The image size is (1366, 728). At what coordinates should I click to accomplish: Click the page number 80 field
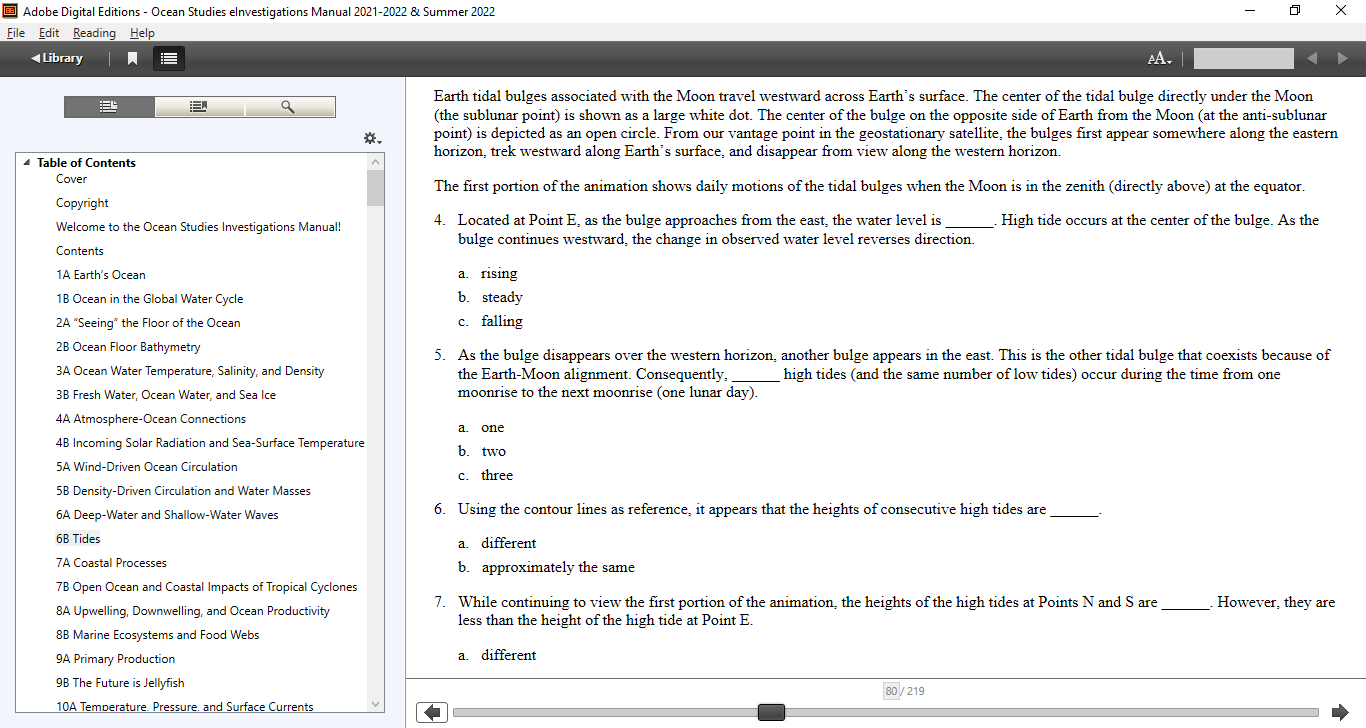pos(891,691)
